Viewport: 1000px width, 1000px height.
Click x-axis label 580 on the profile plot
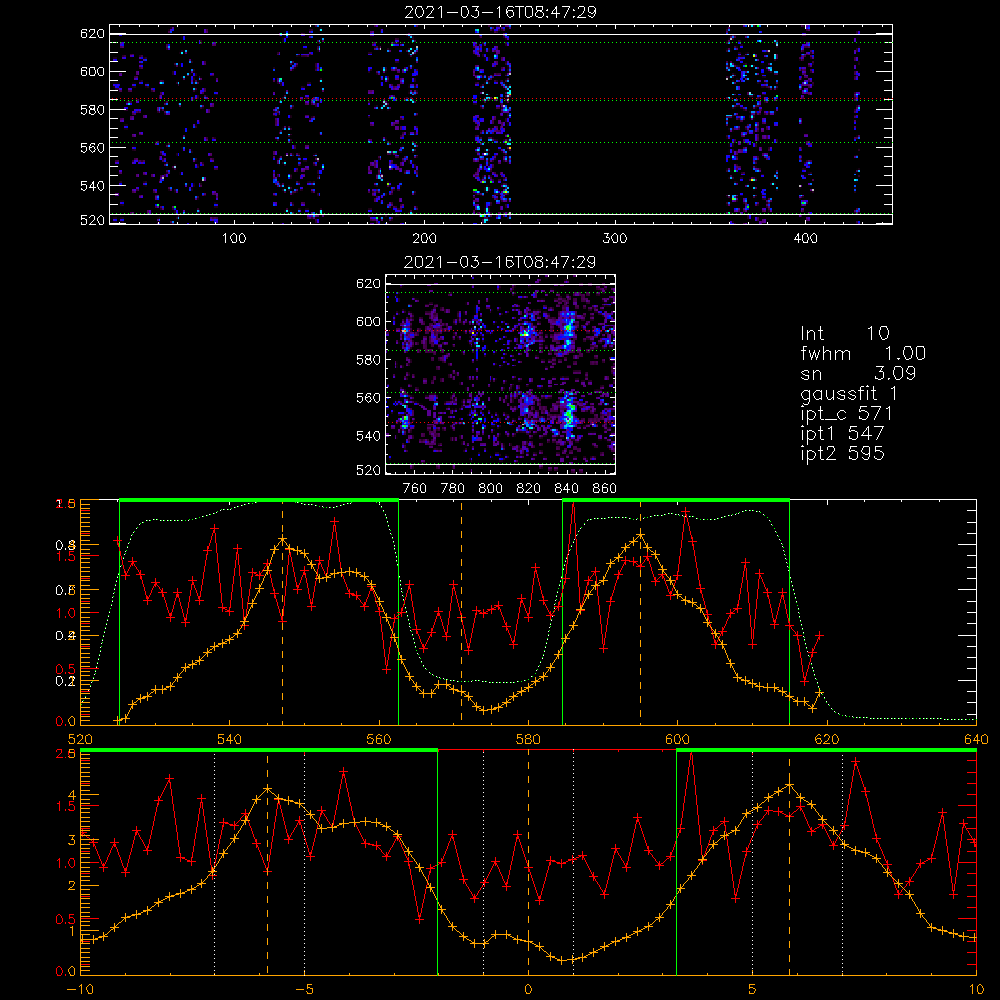coord(528,740)
